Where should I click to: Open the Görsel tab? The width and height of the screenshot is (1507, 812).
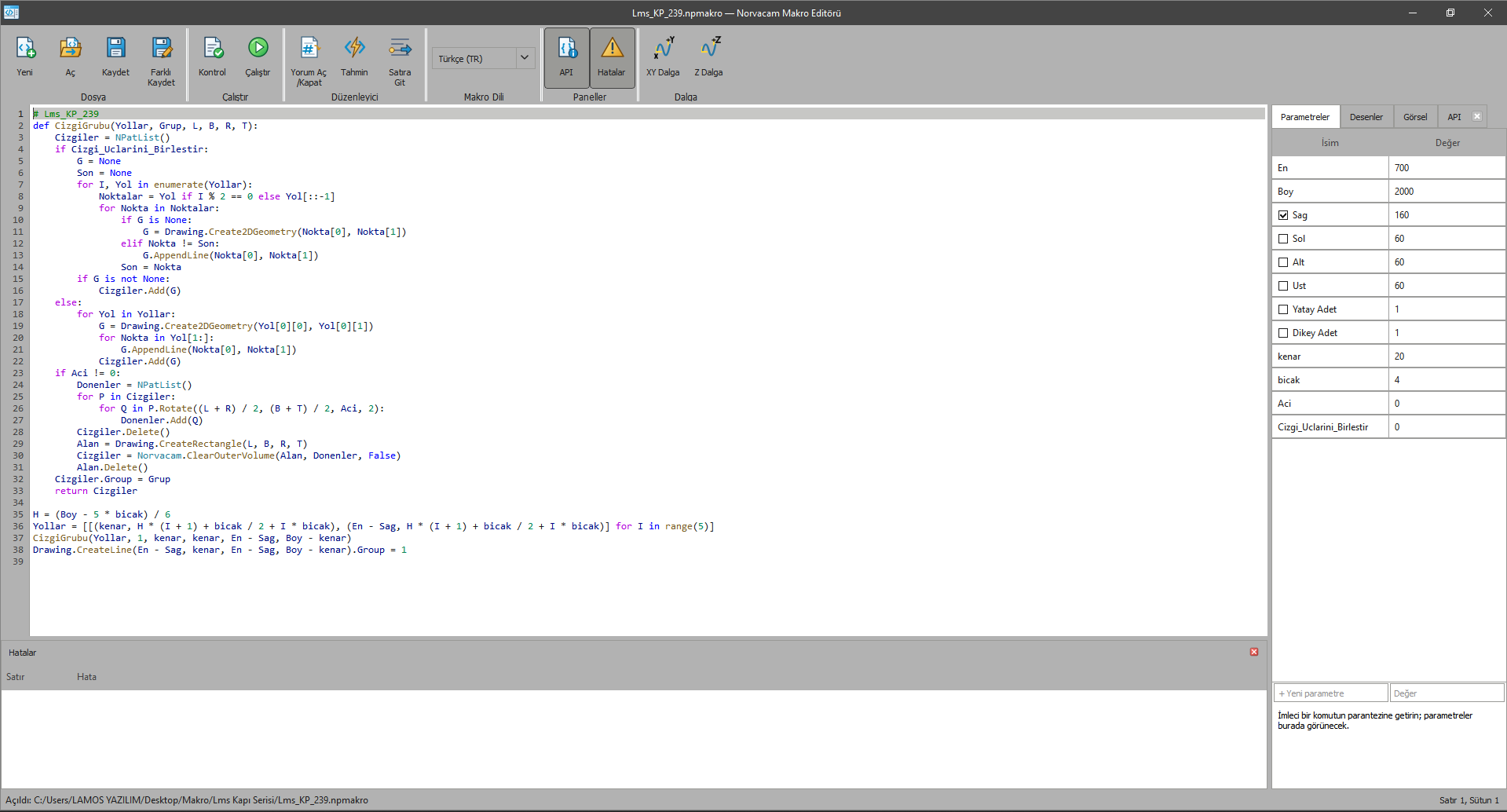[1415, 117]
